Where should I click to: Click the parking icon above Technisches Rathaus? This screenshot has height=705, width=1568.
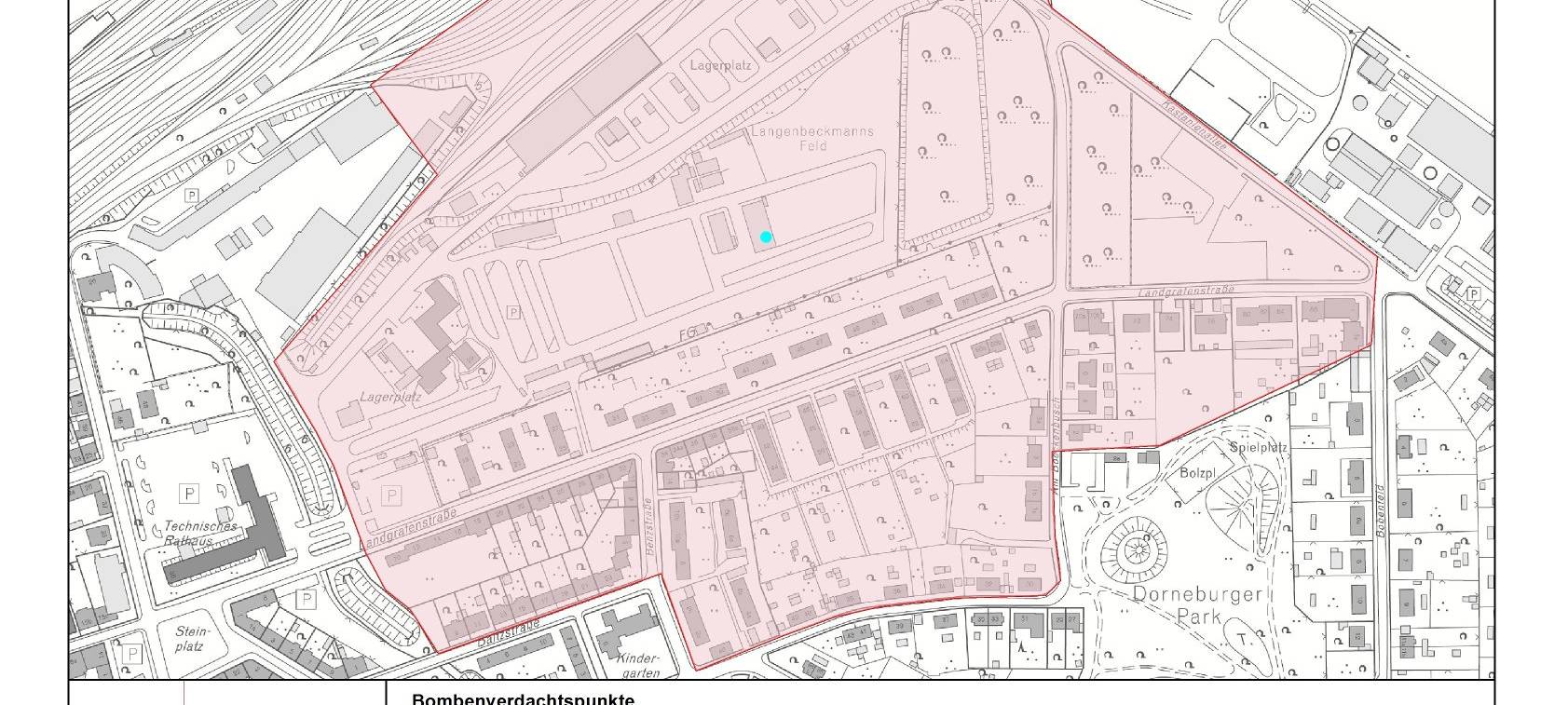[190, 493]
